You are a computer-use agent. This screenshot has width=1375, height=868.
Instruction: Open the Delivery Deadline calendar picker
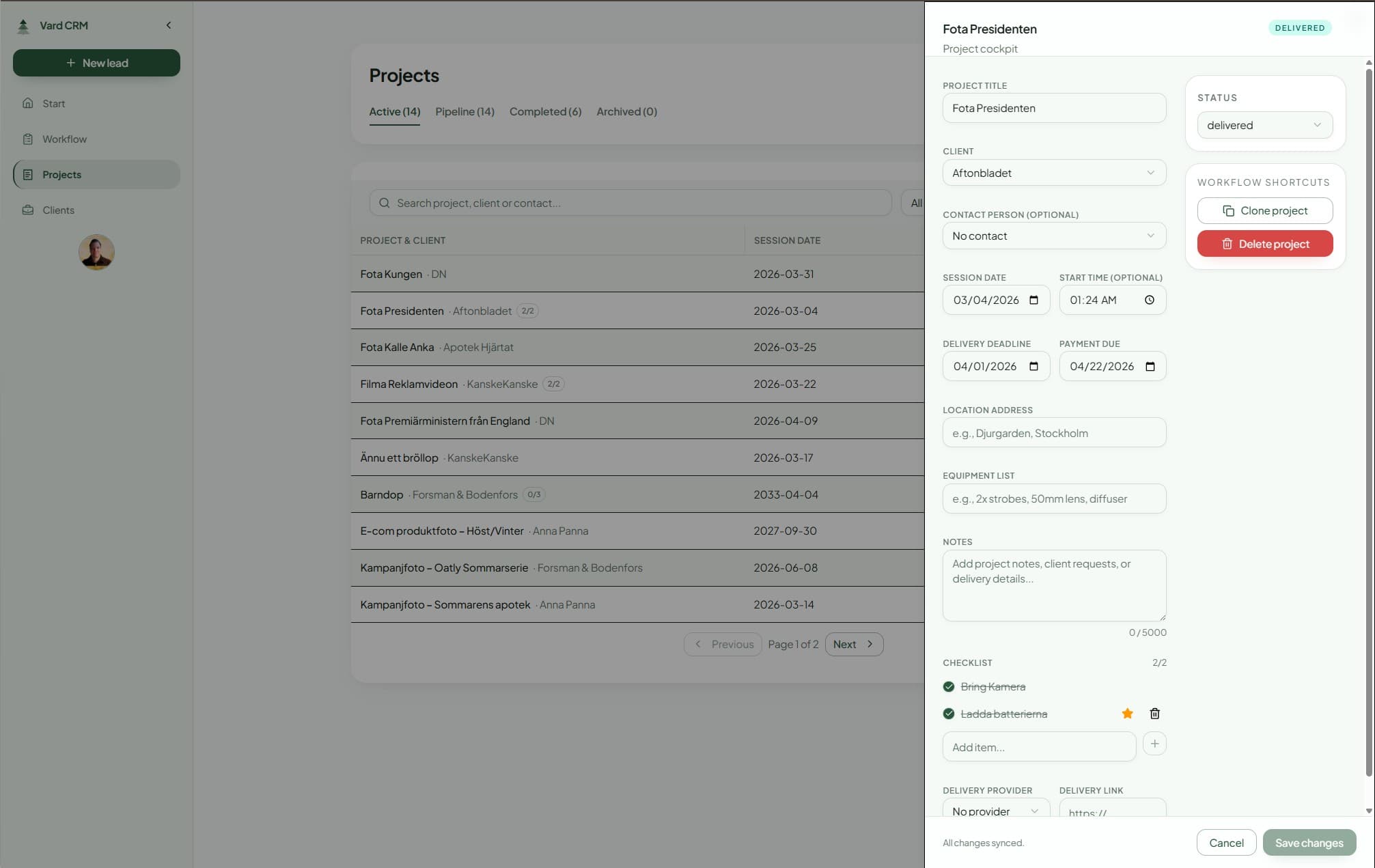1033,366
